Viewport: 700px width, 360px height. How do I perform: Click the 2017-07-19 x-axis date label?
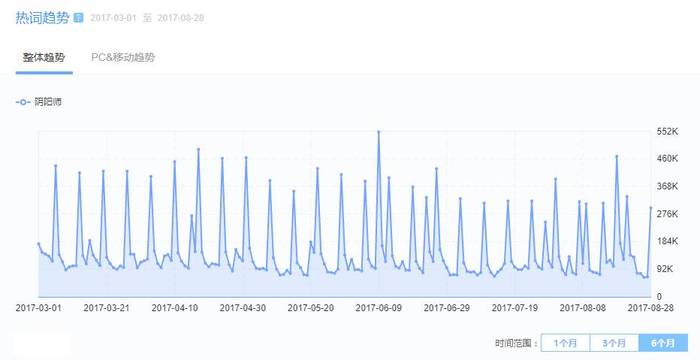tap(515, 308)
